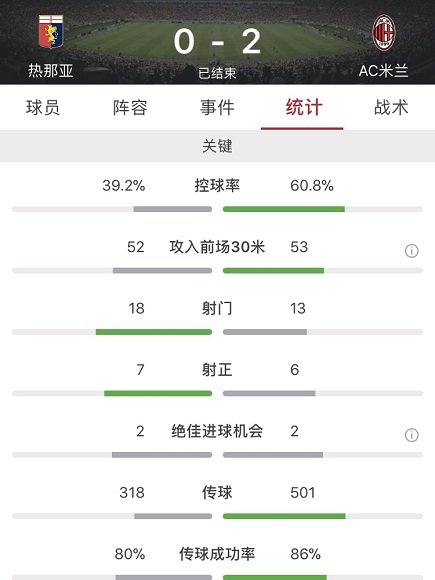The image size is (435, 580).
Task: Open info icon for 攻入前场30米 stat
Action: 411,251
